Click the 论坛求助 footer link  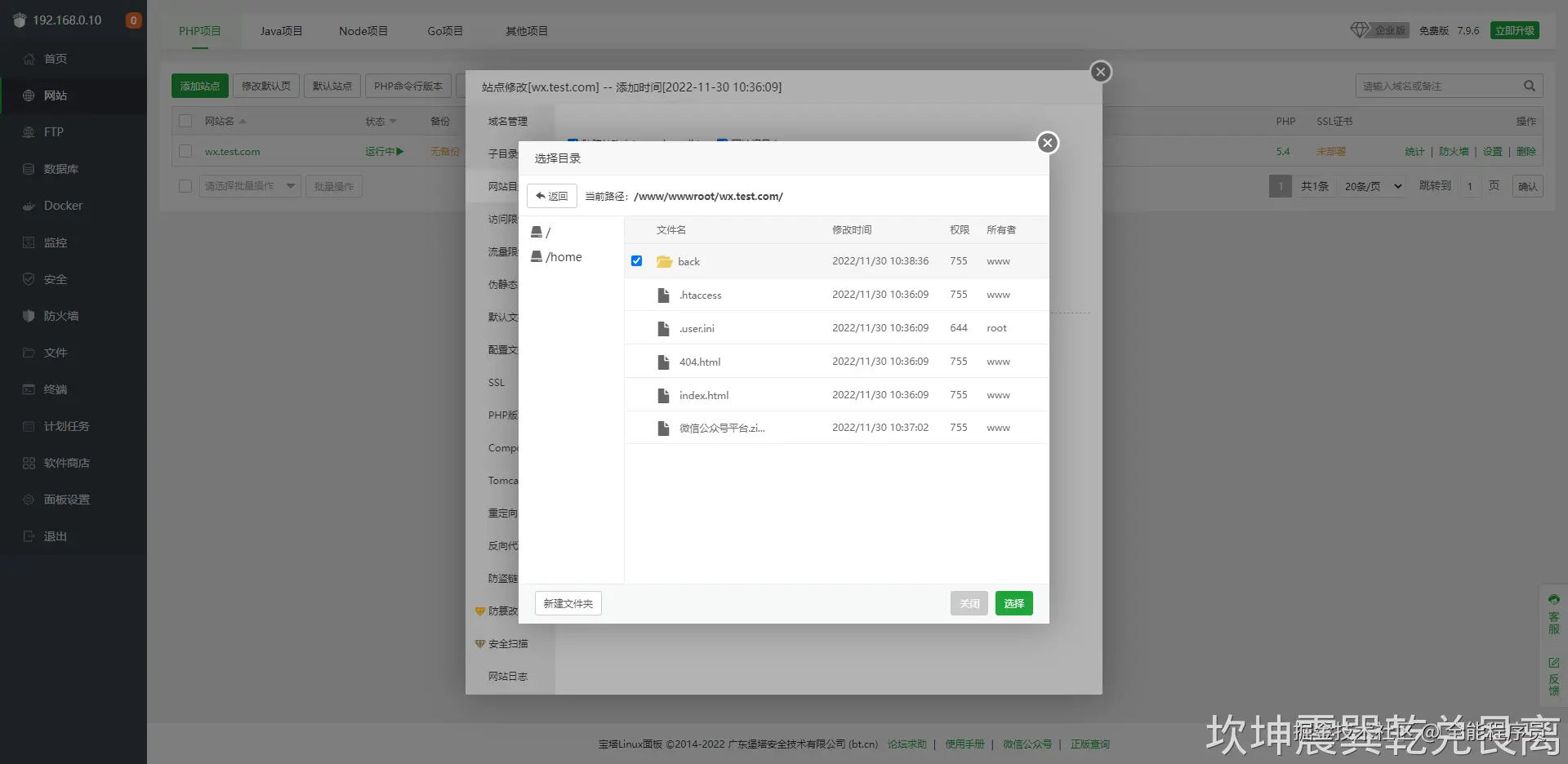[907, 744]
